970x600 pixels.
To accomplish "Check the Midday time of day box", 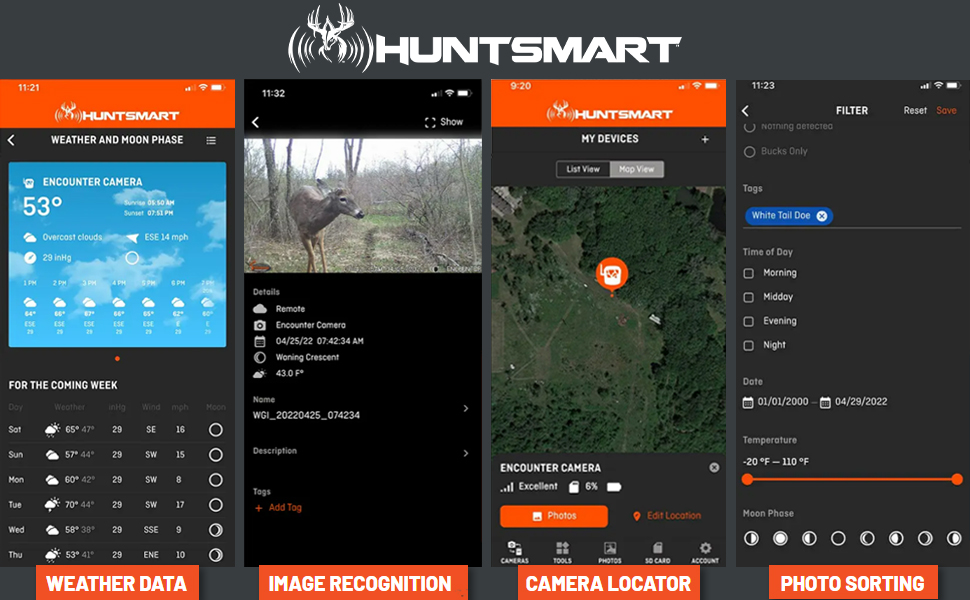I will pos(749,298).
